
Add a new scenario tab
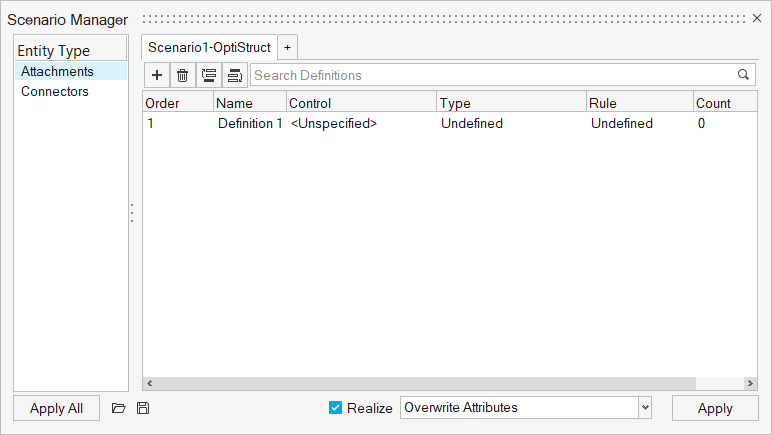[x=288, y=48]
